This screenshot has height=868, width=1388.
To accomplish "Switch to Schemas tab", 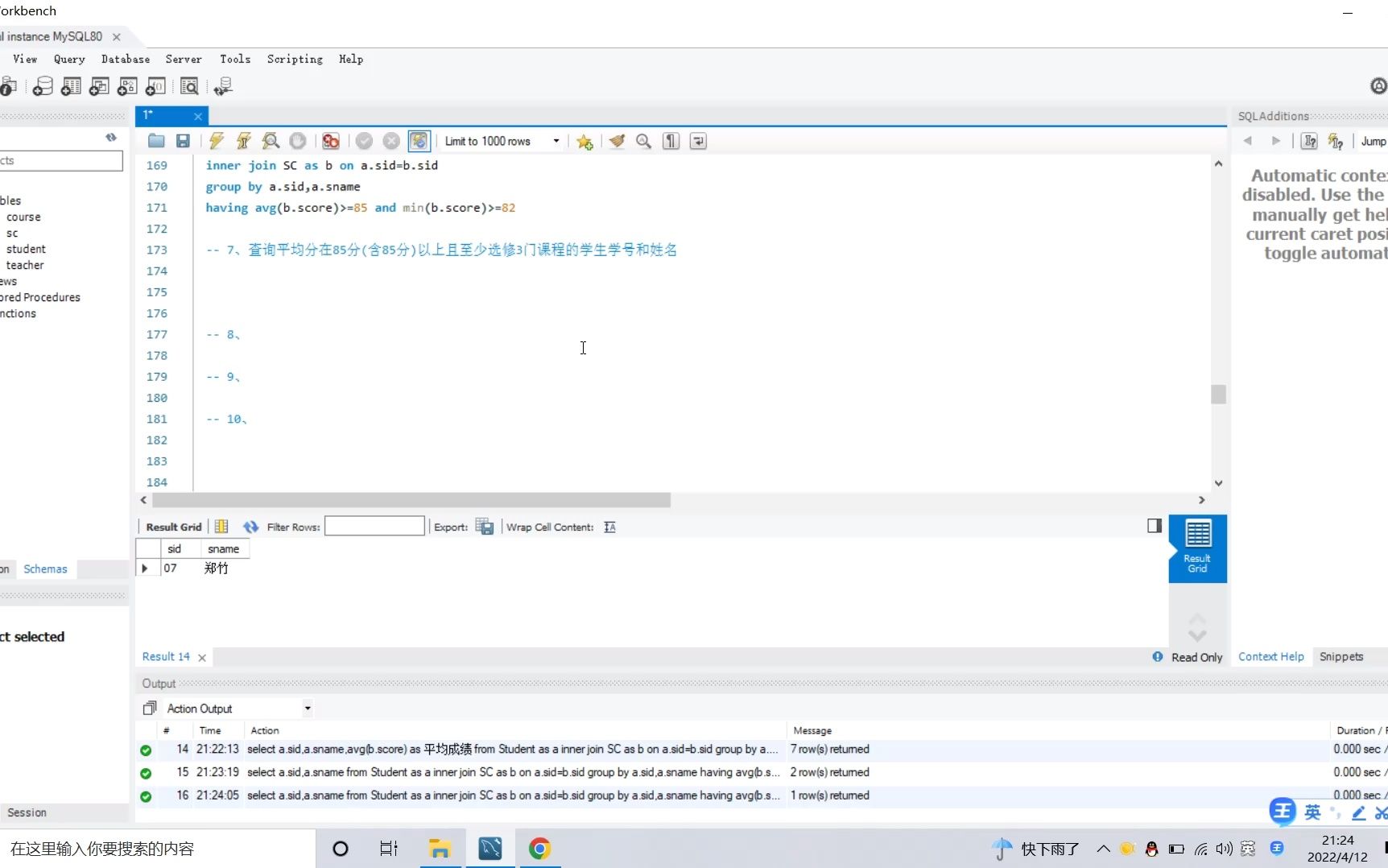I will tap(45, 569).
